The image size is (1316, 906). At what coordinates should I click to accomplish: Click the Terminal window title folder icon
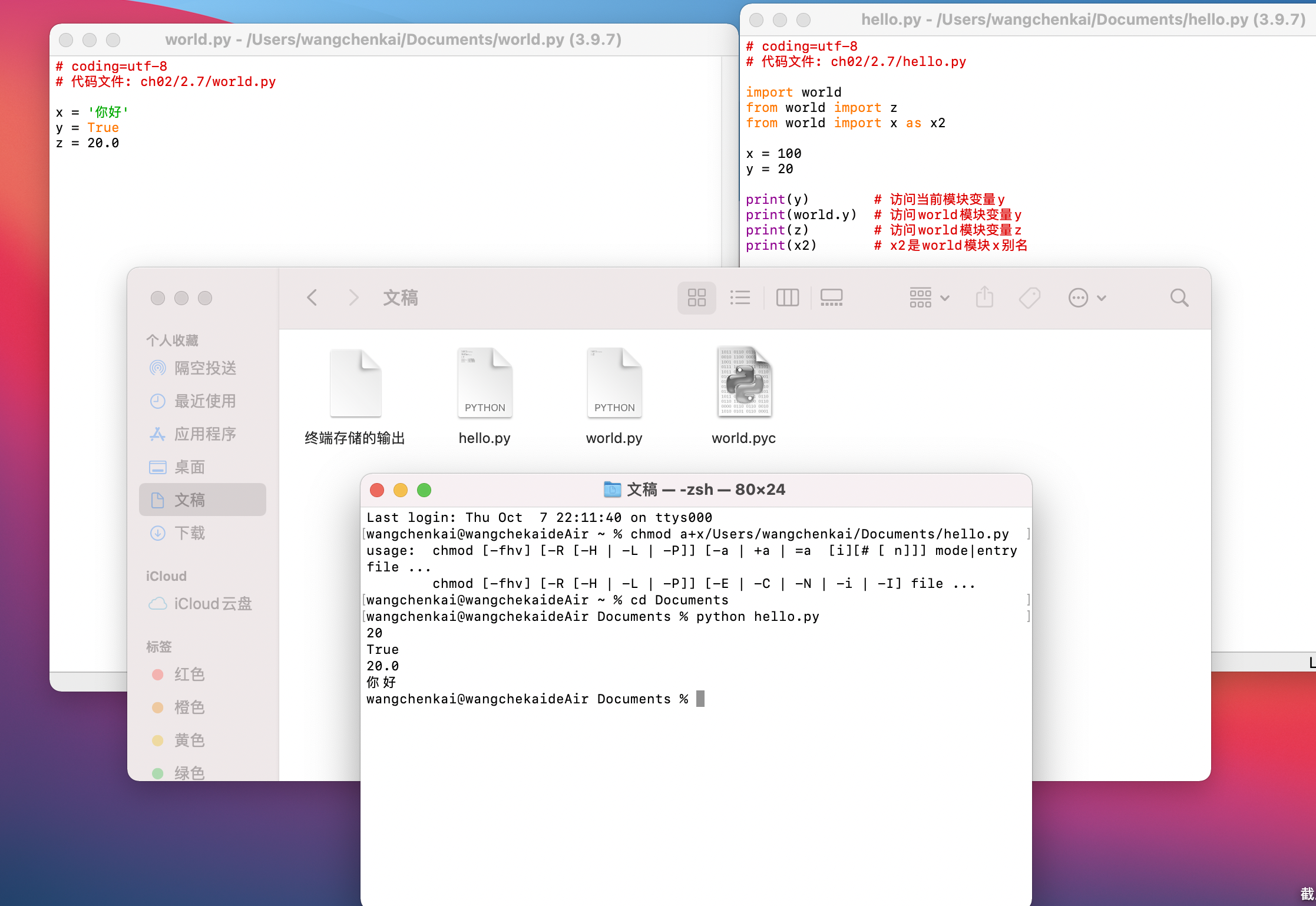point(612,490)
